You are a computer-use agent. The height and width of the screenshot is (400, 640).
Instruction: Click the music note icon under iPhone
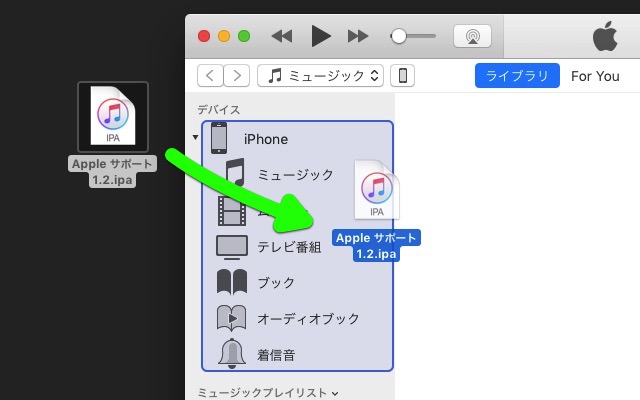(x=236, y=172)
